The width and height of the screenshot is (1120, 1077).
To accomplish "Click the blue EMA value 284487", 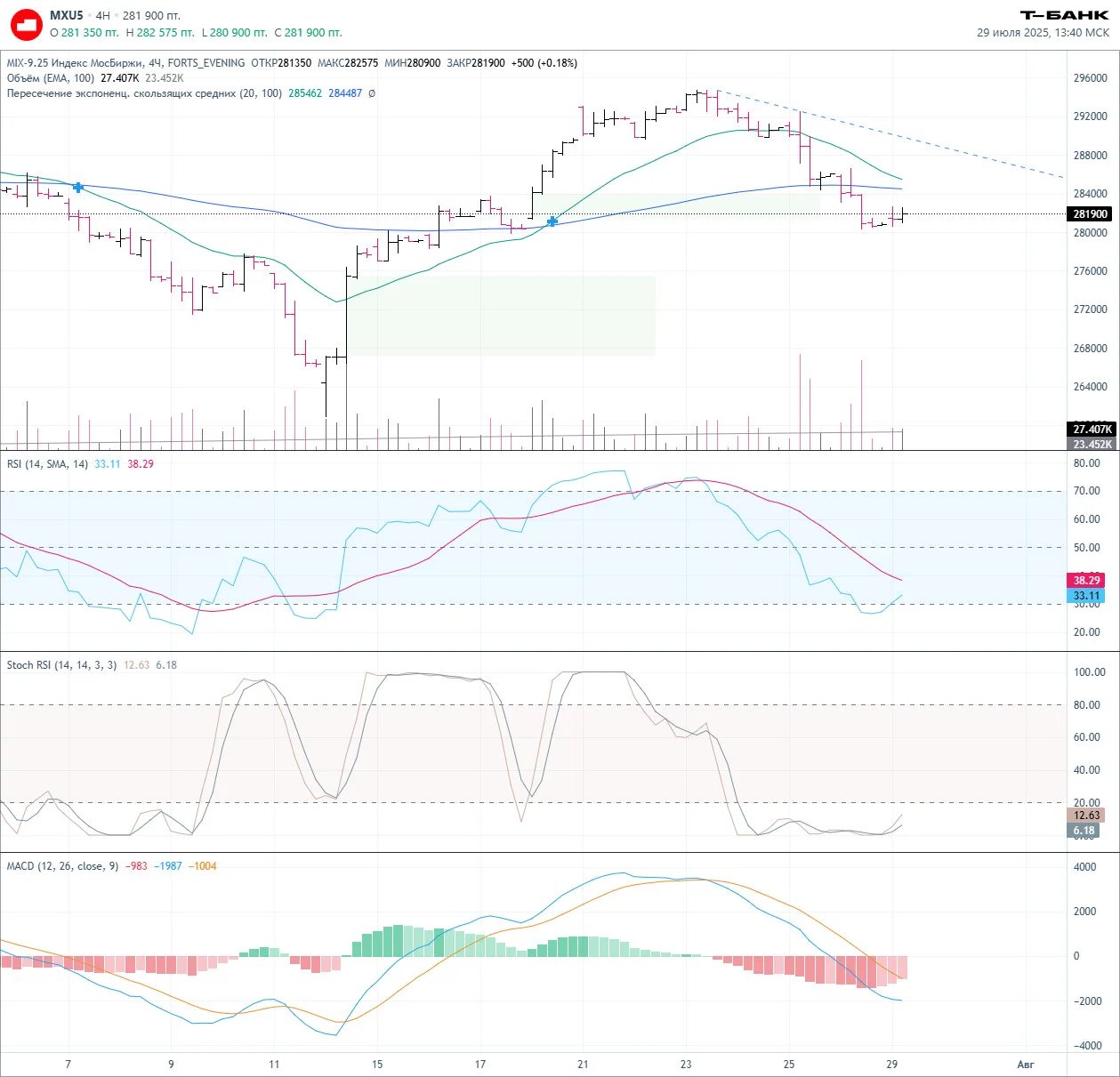I will tap(345, 93).
